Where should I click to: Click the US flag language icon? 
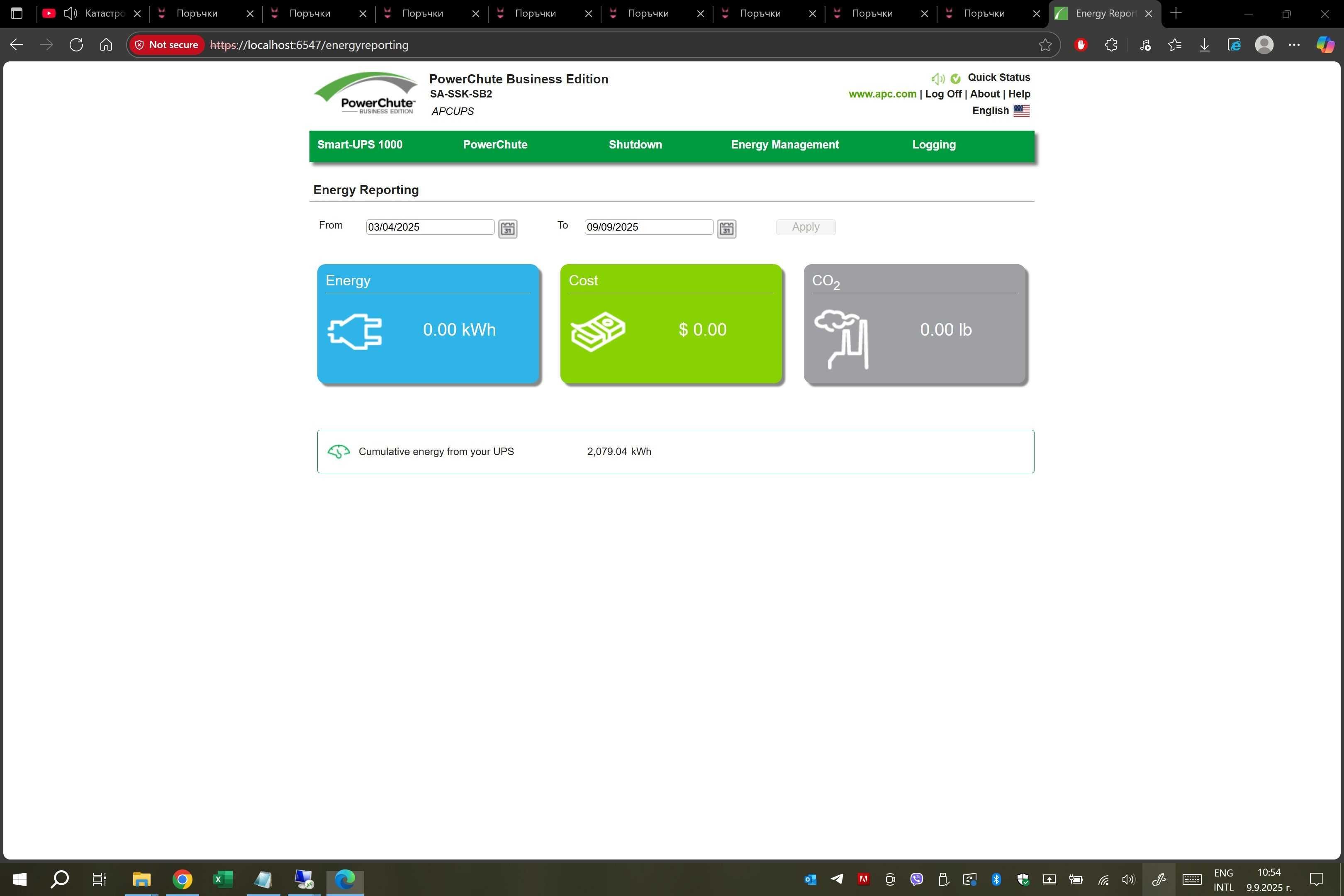point(1021,111)
